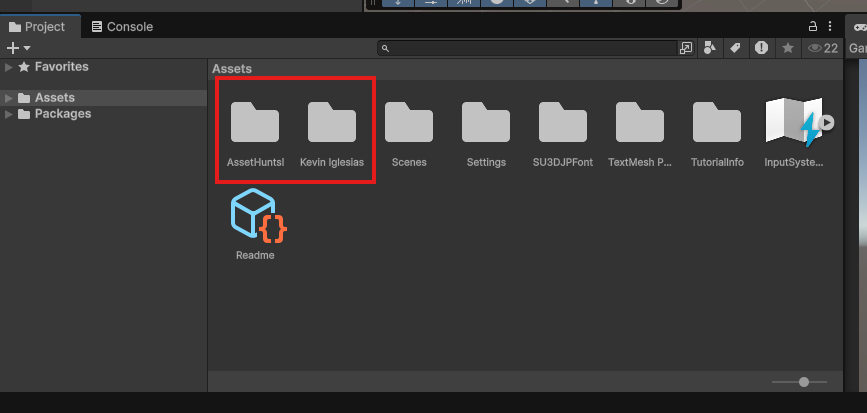Expand the Packages folder tree arrow

pos(9,114)
